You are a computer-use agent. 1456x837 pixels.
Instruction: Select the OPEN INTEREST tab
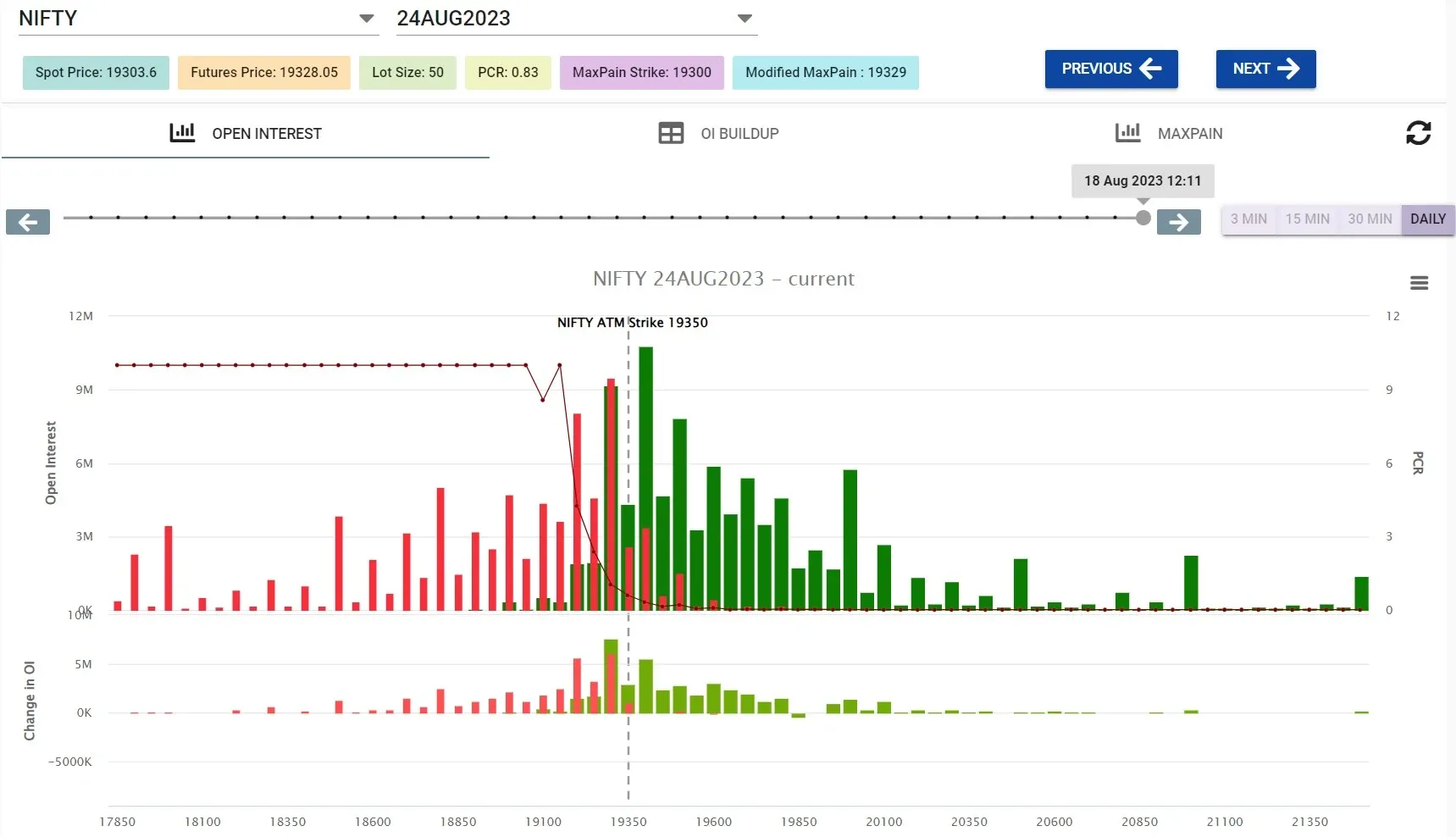click(x=246, y=133)
